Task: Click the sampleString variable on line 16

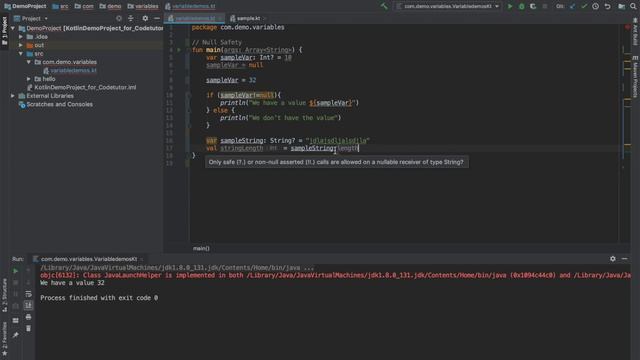Action: 242,140
